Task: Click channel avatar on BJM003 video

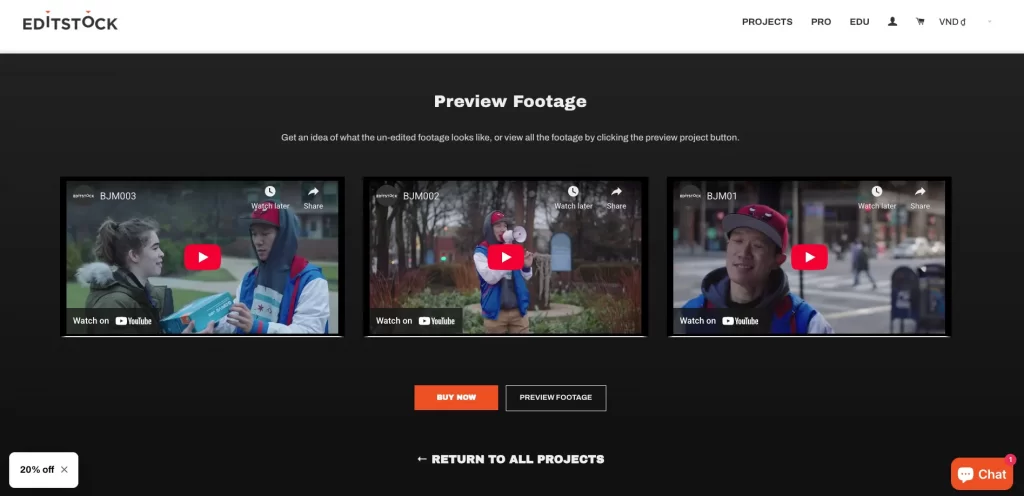Action: coord(84,196)
